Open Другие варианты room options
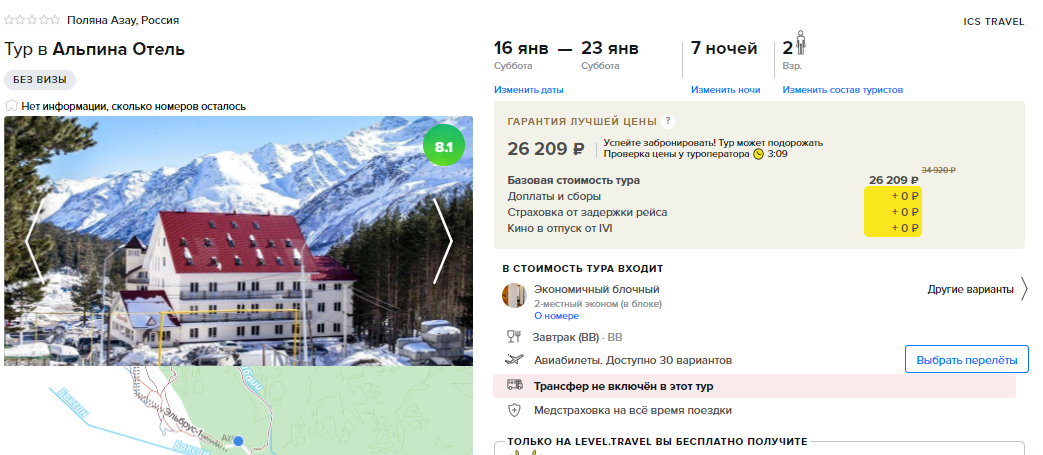1043x455 pixels. pyautogui.click(x=970, y=289)
